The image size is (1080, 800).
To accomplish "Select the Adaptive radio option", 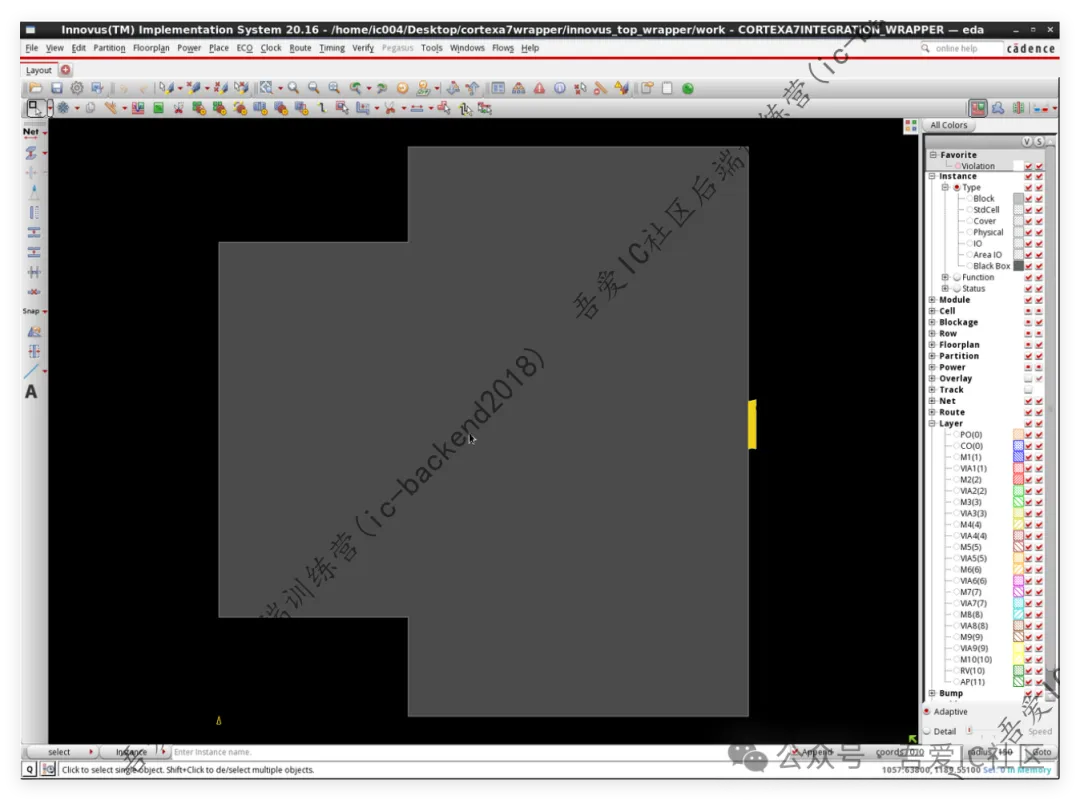I will [927, 711].
